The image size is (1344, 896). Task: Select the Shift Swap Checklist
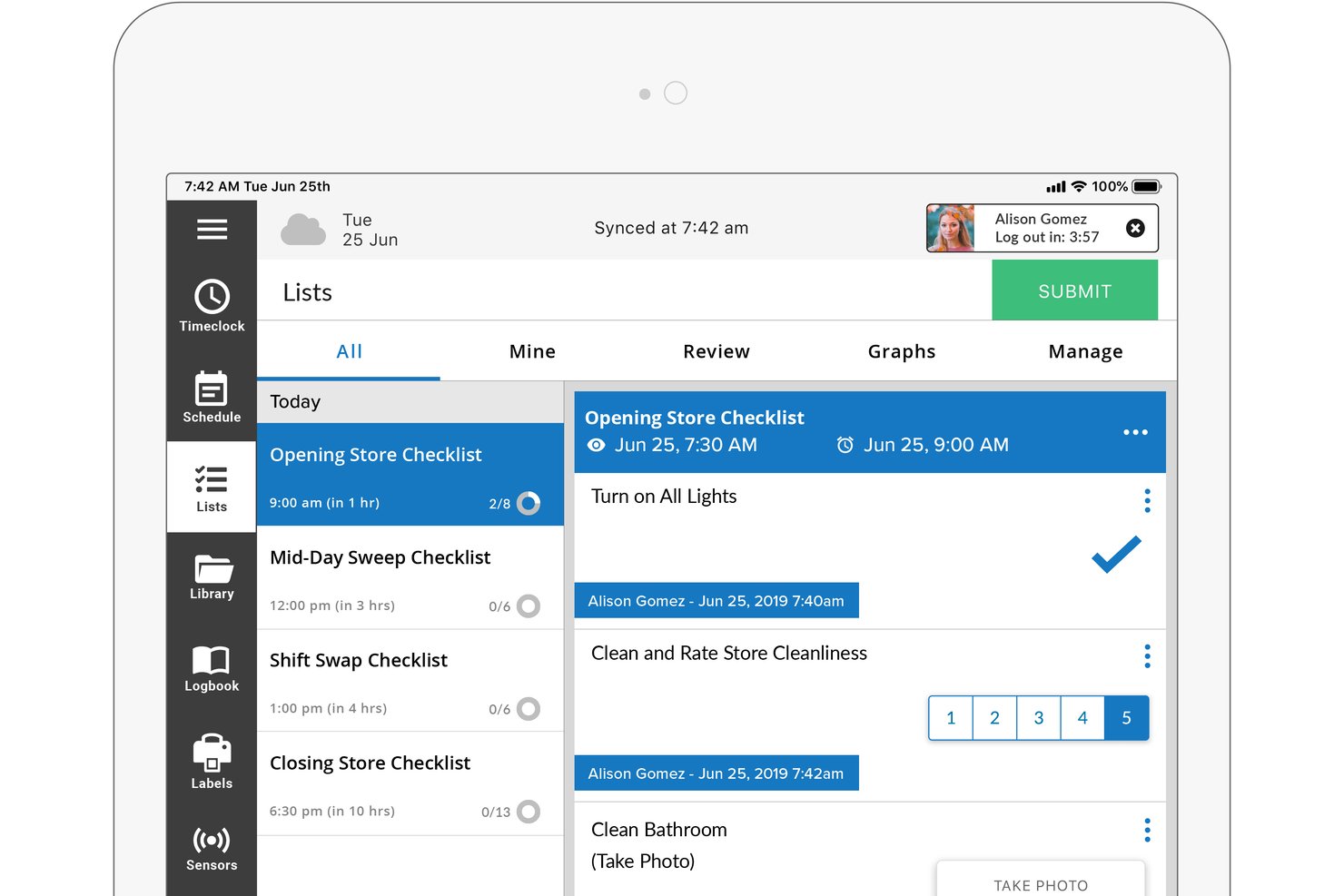point(410,680)
